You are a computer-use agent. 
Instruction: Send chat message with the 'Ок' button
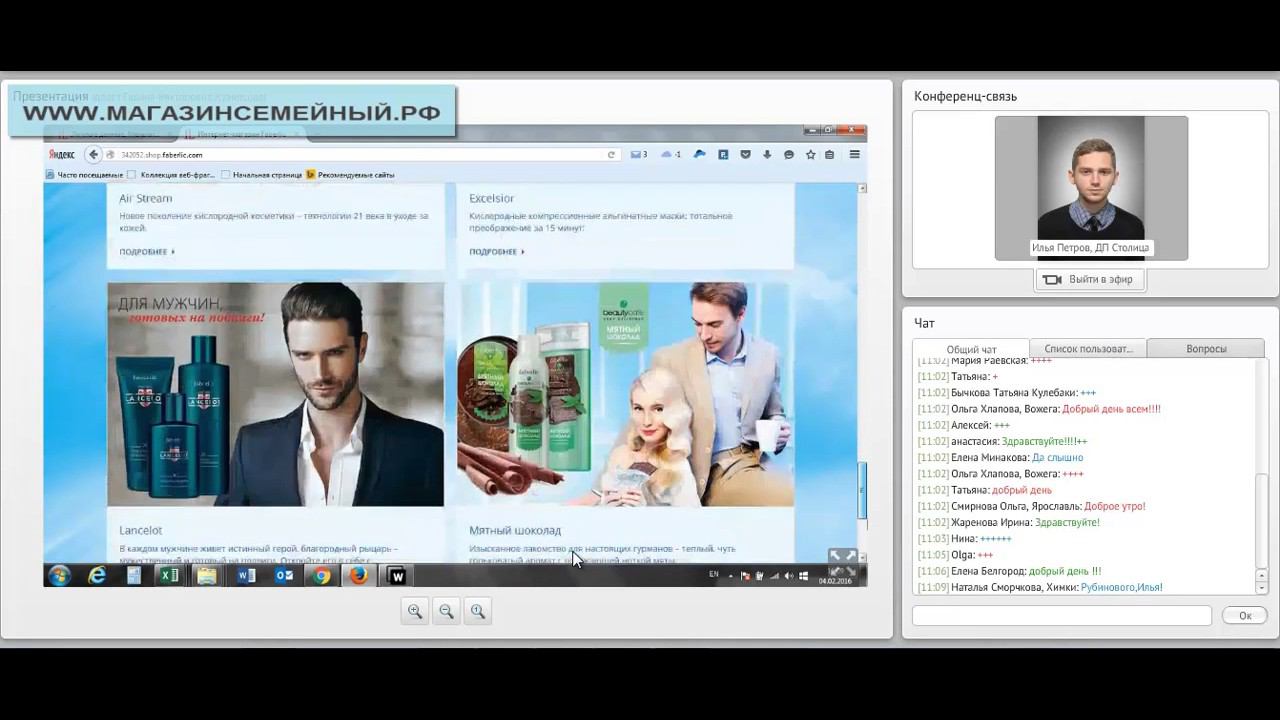[x=1245, y=616]
